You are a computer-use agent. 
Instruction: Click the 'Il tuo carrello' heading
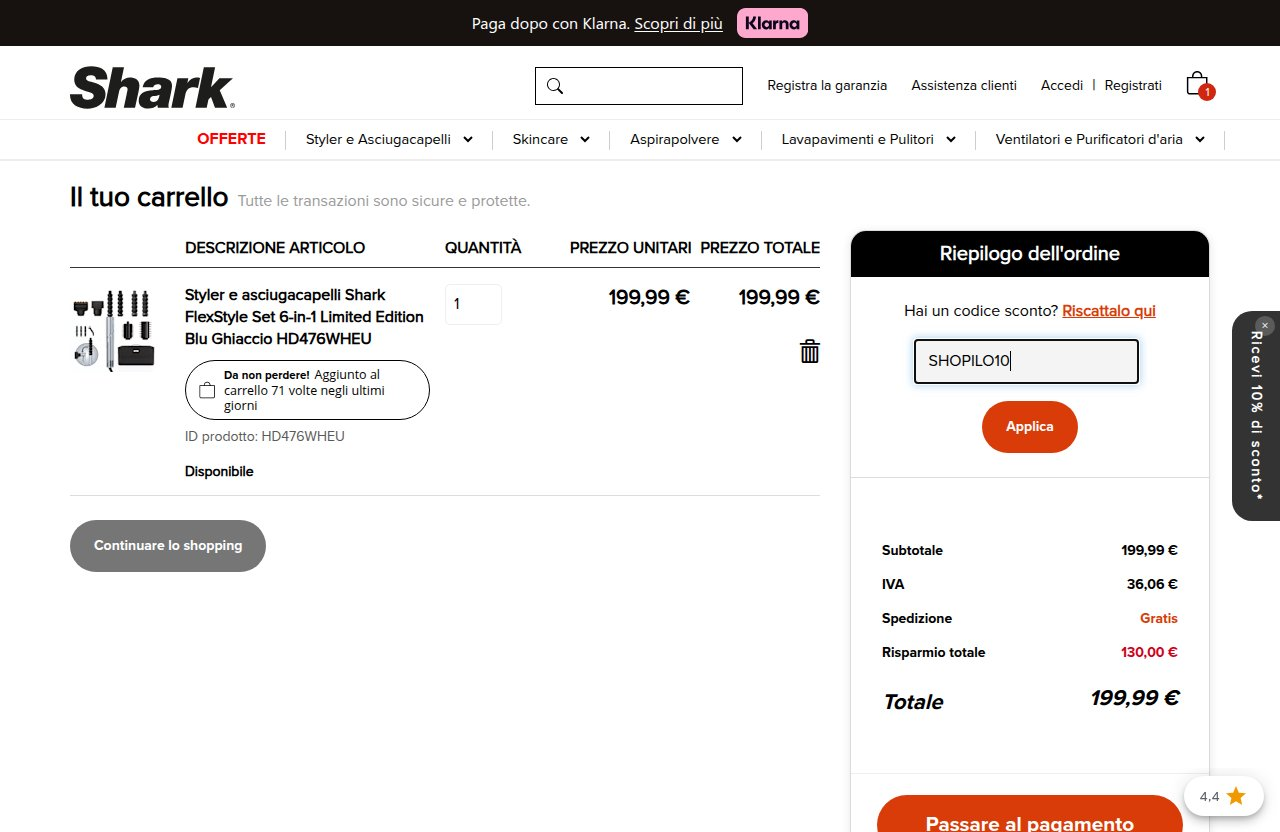point(149,197)
